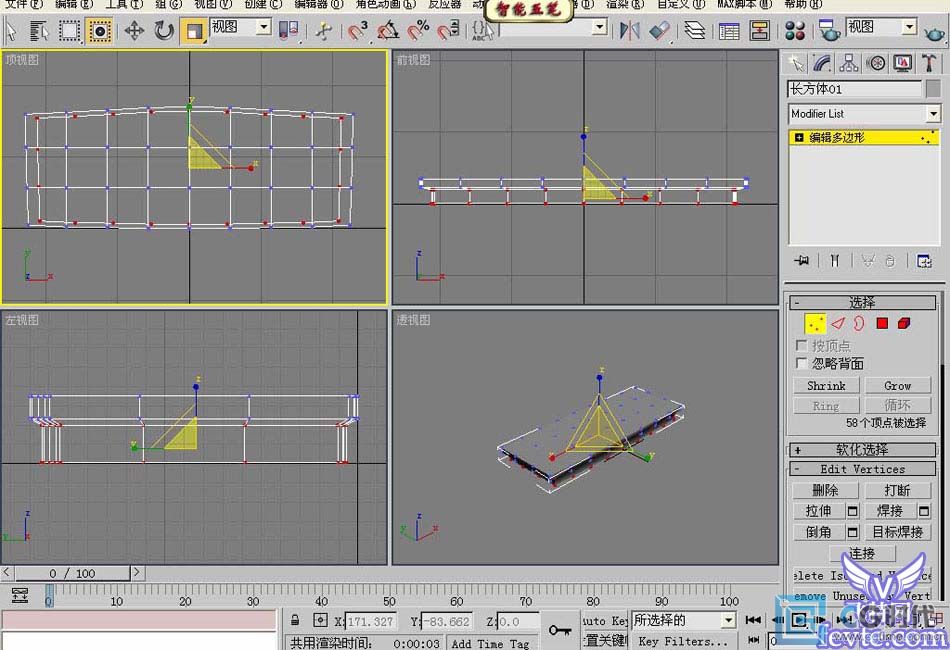Click Use Pivot Point Center icon
Image resolution: width=950 pixels, height=650 pixels.
tap(288, 30)
